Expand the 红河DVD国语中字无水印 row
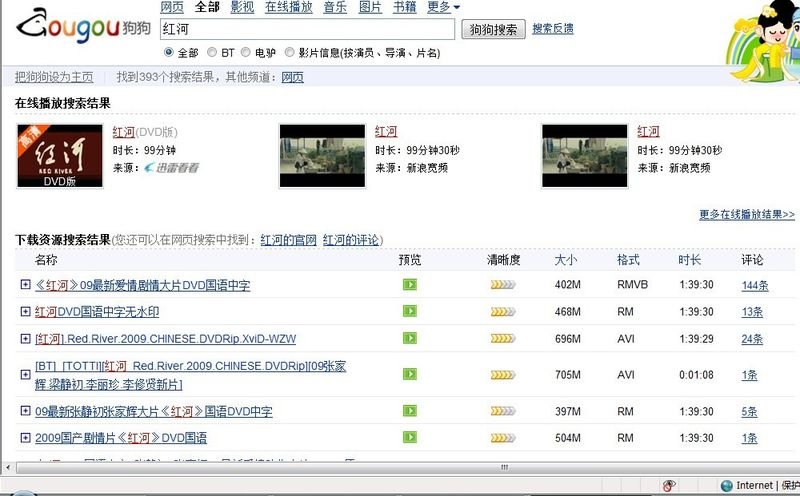Screen dimensions: 800x496 point(25,311)
